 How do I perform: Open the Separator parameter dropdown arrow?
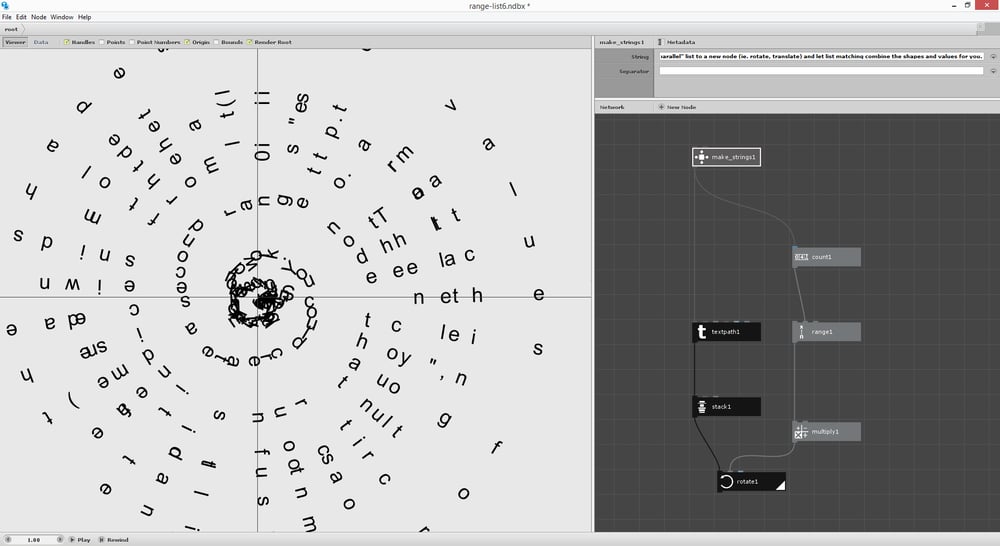click(x=993, y=71)
